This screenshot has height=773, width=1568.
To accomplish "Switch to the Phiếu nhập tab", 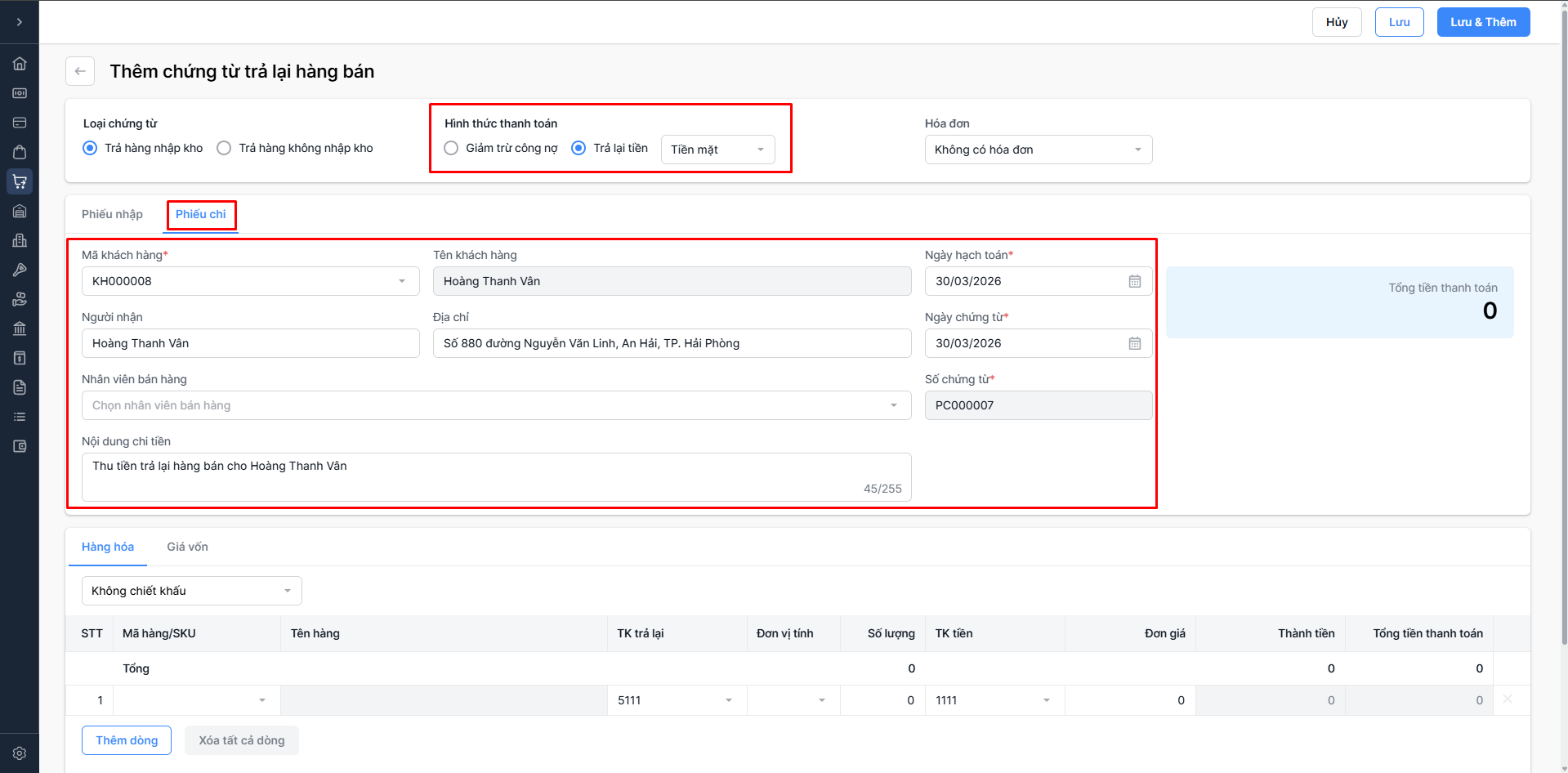I will [x=112, y=214].
